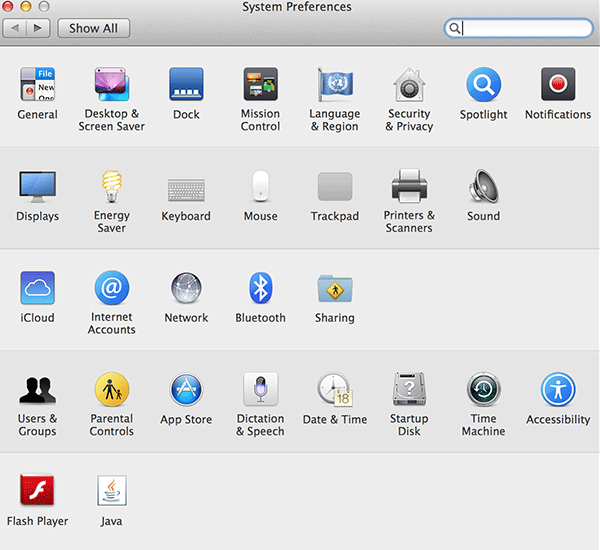Open Mission Control preferences
The width and height of the screenshot is (600, 550).
260,86
